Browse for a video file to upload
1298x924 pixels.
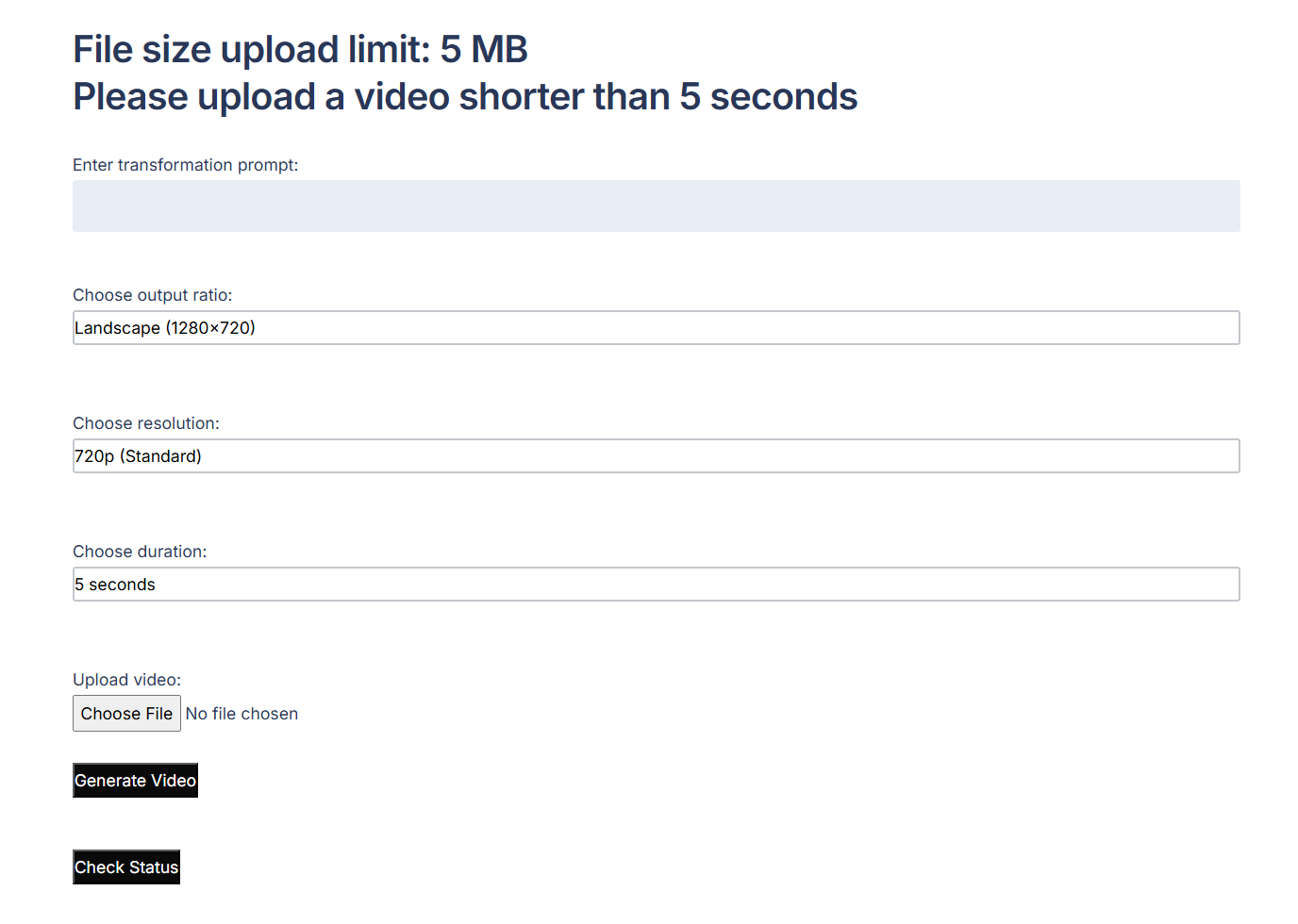pyautogui.click(x=126, y=714)
